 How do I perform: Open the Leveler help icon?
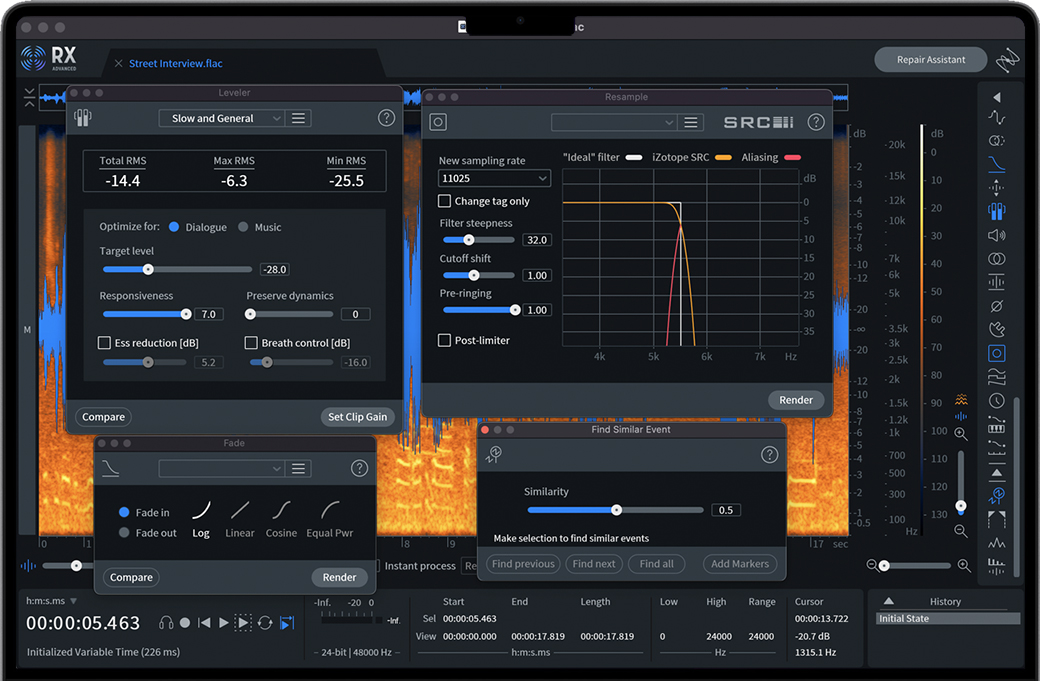coord(386,118)
